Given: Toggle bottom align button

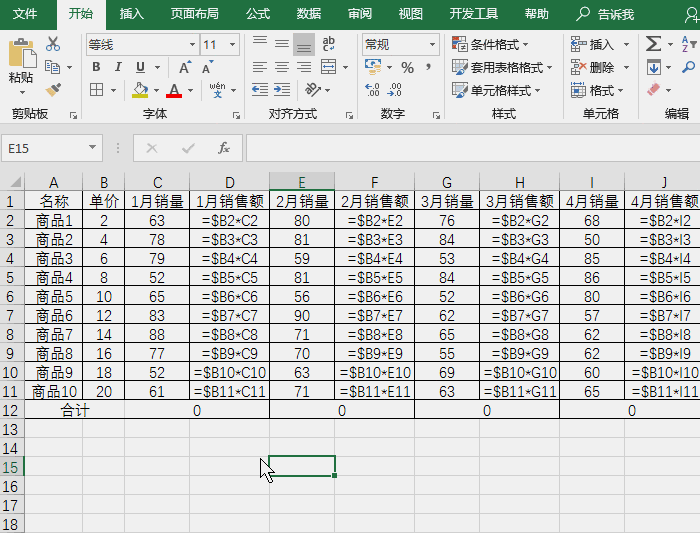Looking at the screenshot, I should [x=304, y=44].
